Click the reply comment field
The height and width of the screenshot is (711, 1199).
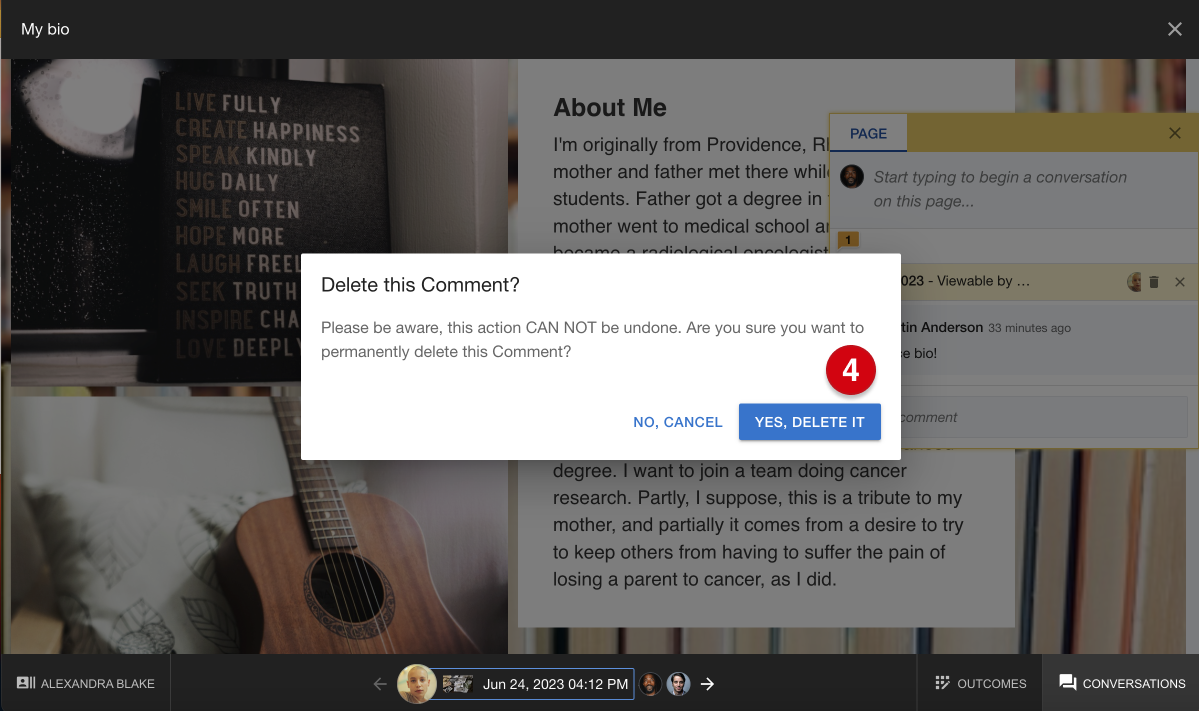tap(1043, 417)
